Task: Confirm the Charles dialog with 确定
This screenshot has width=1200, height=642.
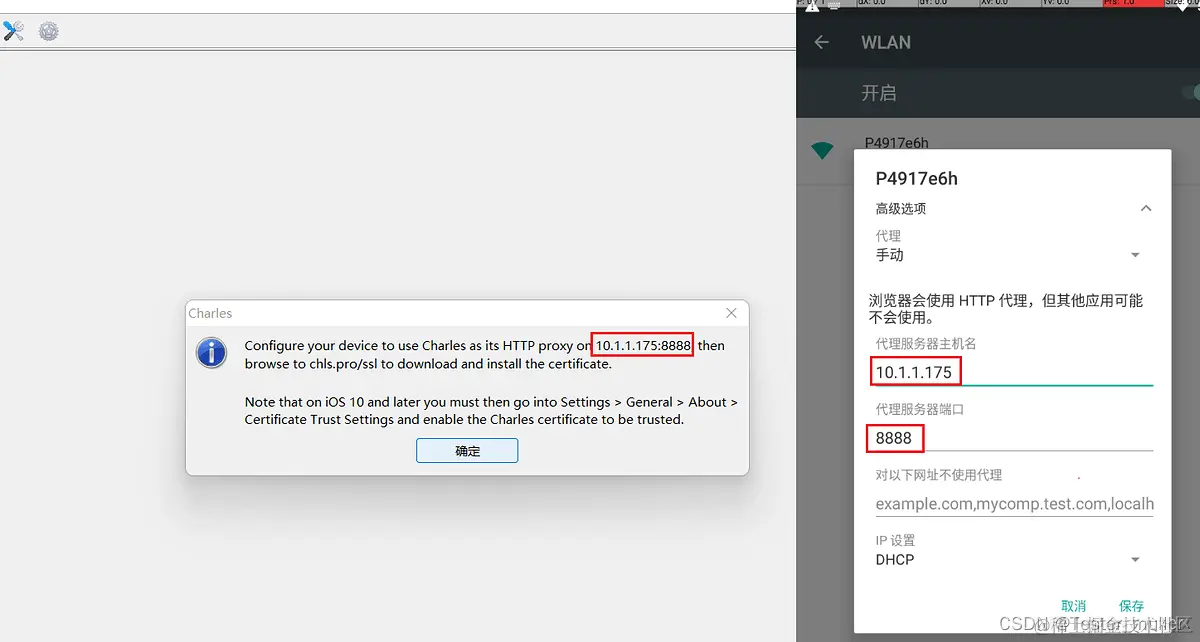Action: 467,451
